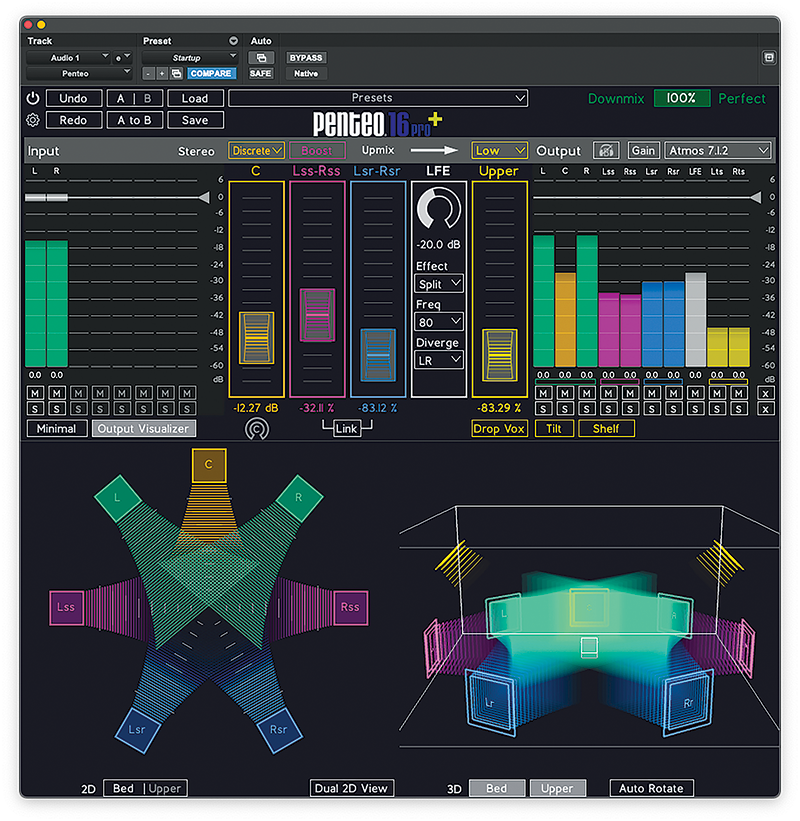Open the Presets dropdown
Viewport: 800px width, 821px height.
click(x=378, y=98)
